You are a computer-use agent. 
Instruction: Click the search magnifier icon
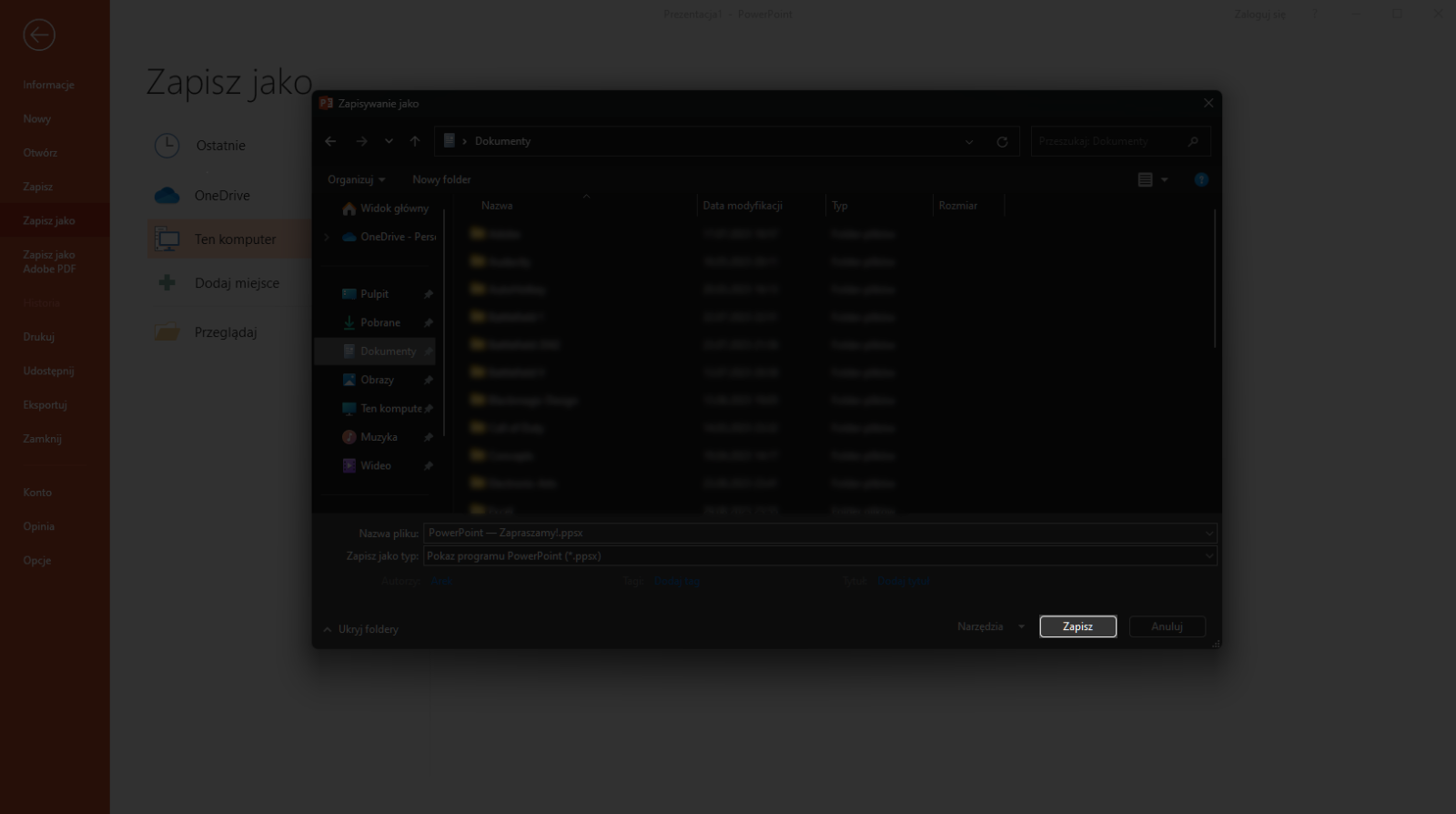pyautogui.click(x=1193, y=141)
